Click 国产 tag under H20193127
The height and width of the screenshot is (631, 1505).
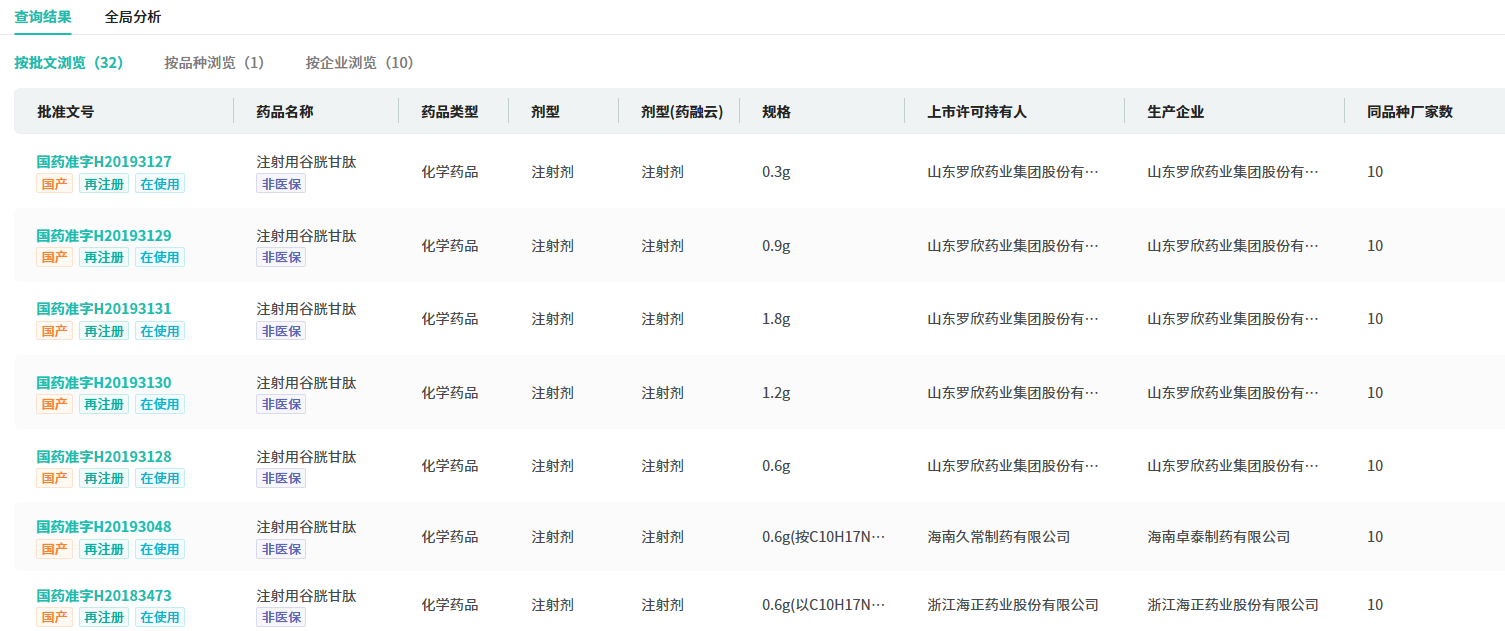[55, 184]
